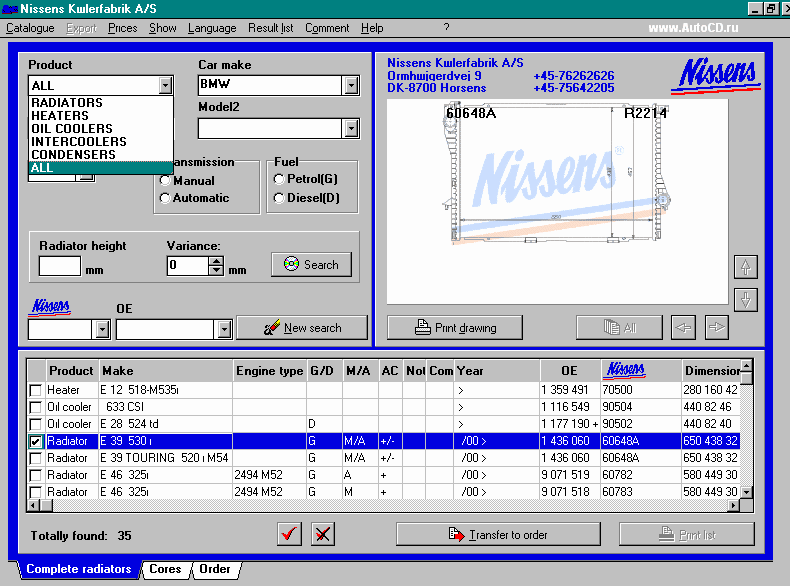Toggle checkbox for Radiator 60782 row

pos(35,475)
